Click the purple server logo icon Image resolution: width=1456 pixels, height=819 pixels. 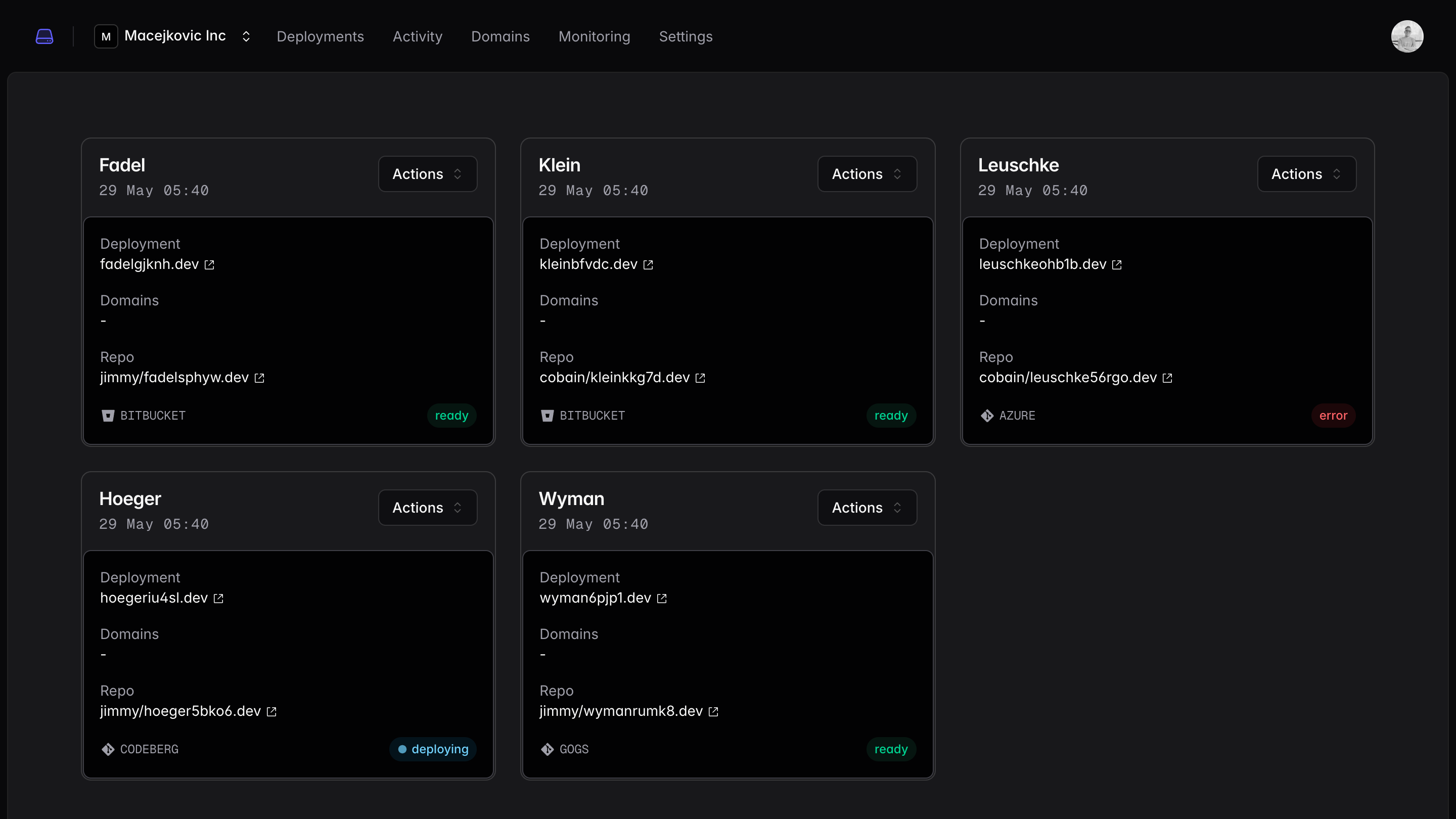click(x=44, y=37)
